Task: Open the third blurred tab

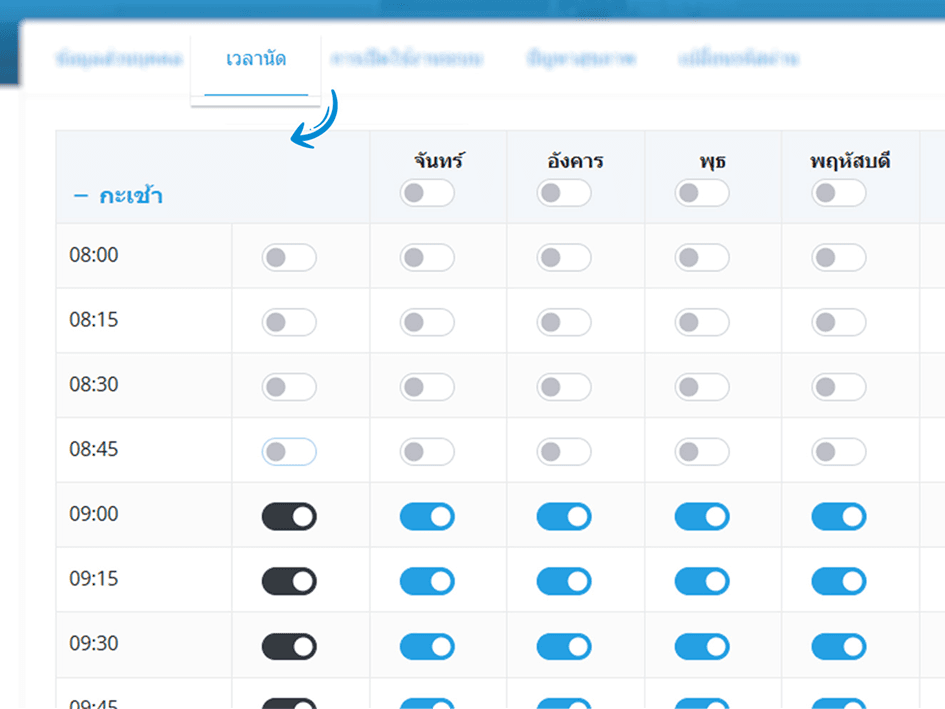Action: point(581,58)
